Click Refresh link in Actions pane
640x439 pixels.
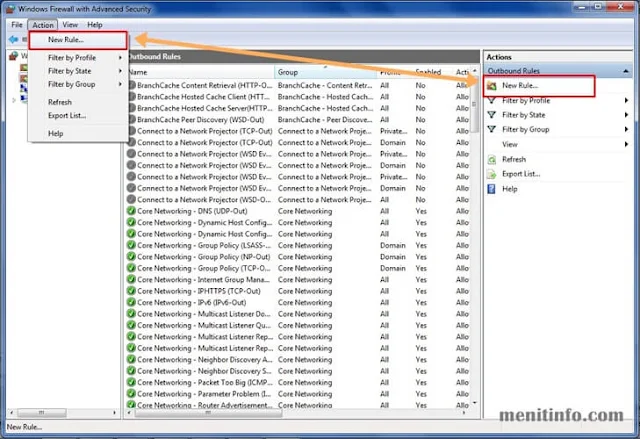[514, 160]
